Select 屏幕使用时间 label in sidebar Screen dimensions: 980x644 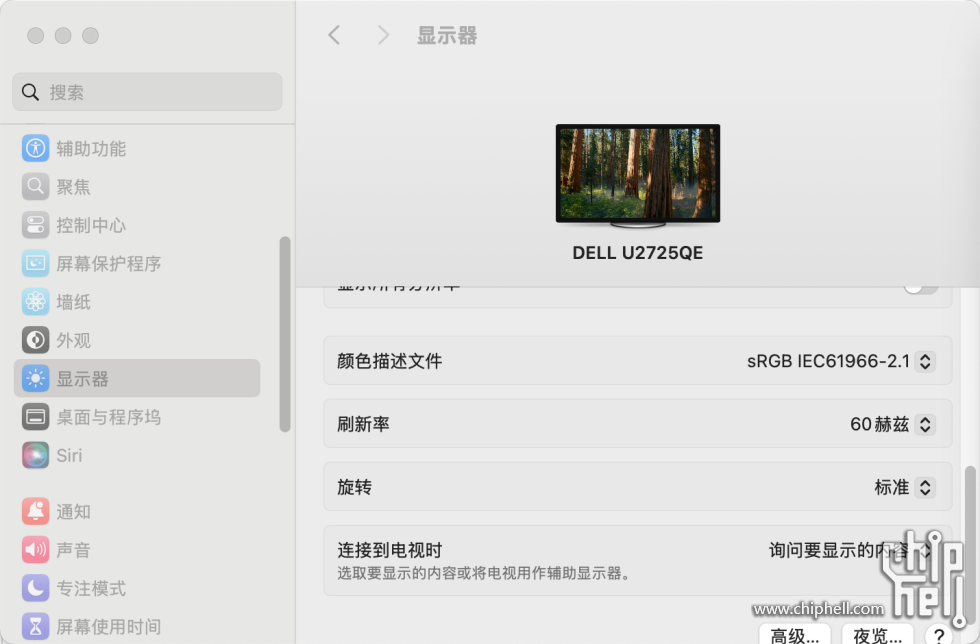pos(109,627)
